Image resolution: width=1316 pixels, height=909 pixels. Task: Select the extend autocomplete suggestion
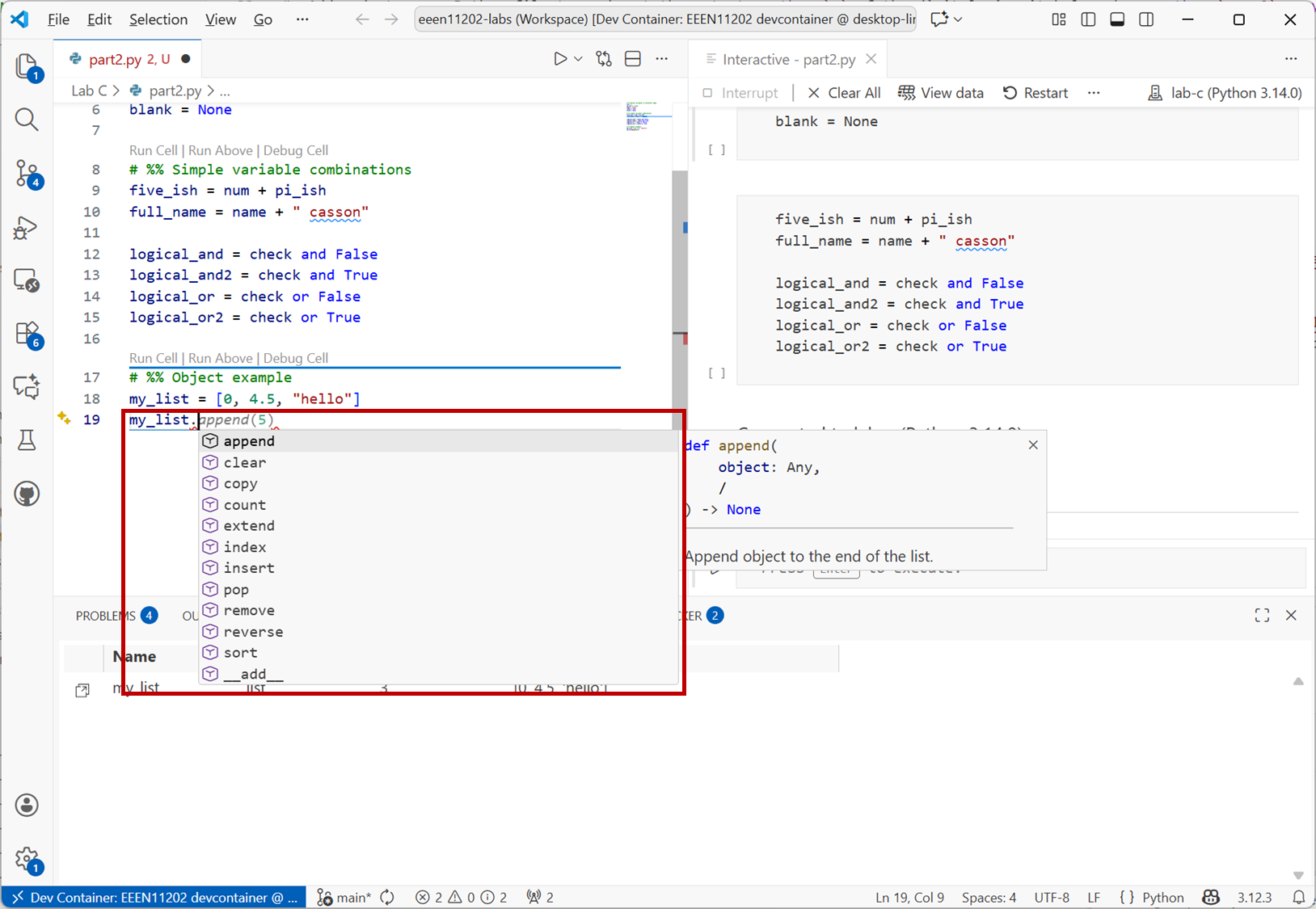tap(249, 526)
